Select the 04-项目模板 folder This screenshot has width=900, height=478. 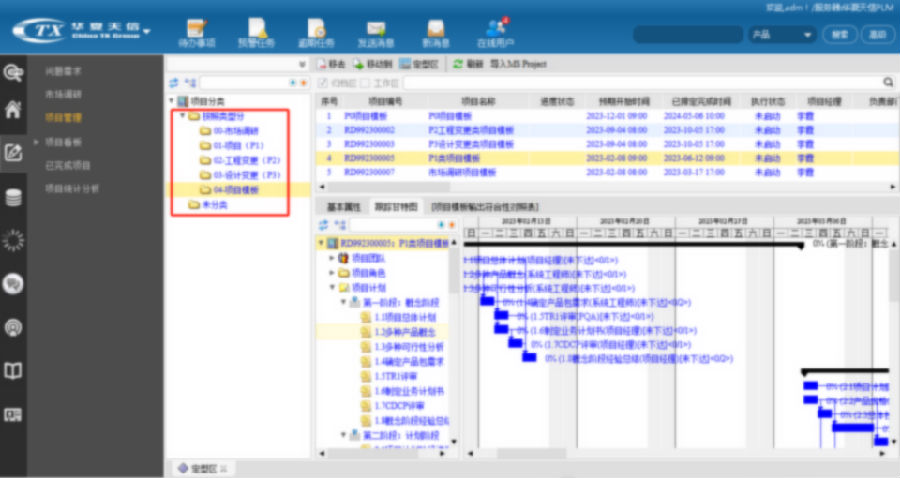click(x=236, y=190)
